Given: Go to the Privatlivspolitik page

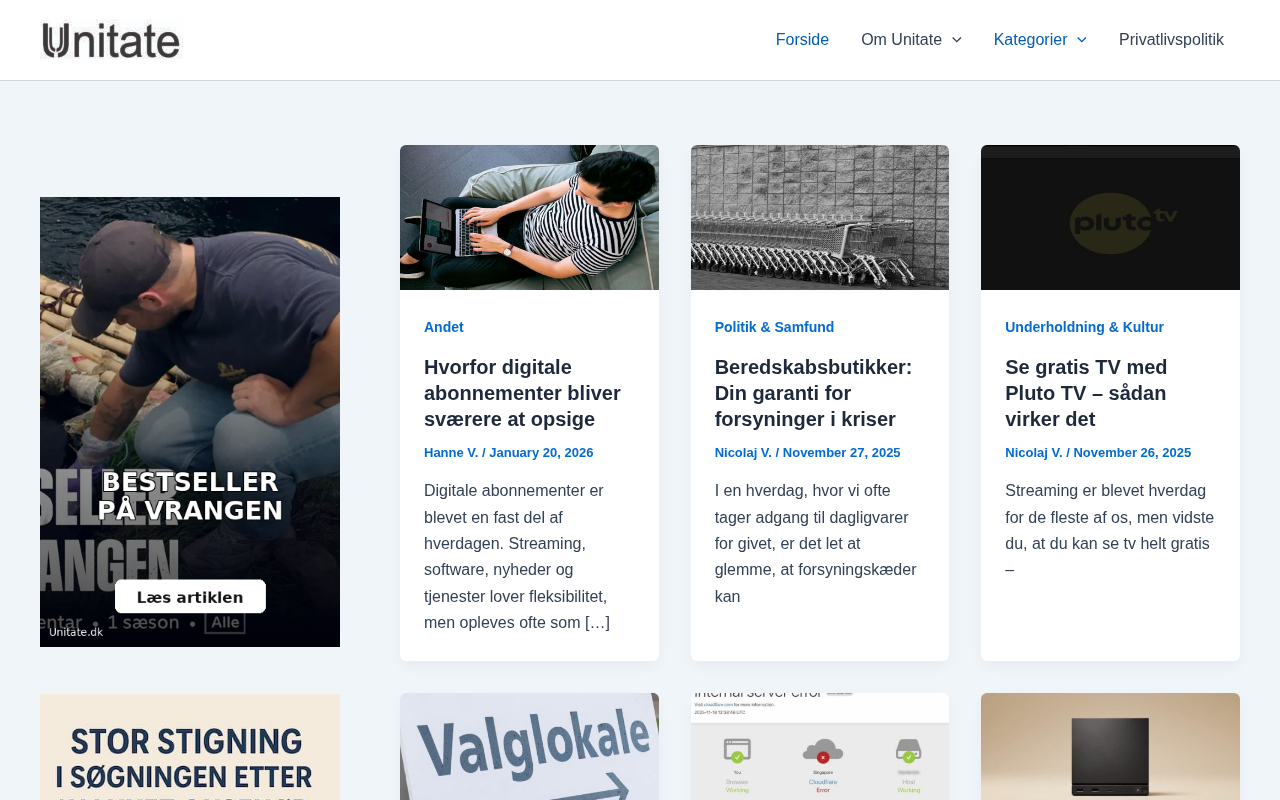Looking at the screenshot, I should 1171,40.
